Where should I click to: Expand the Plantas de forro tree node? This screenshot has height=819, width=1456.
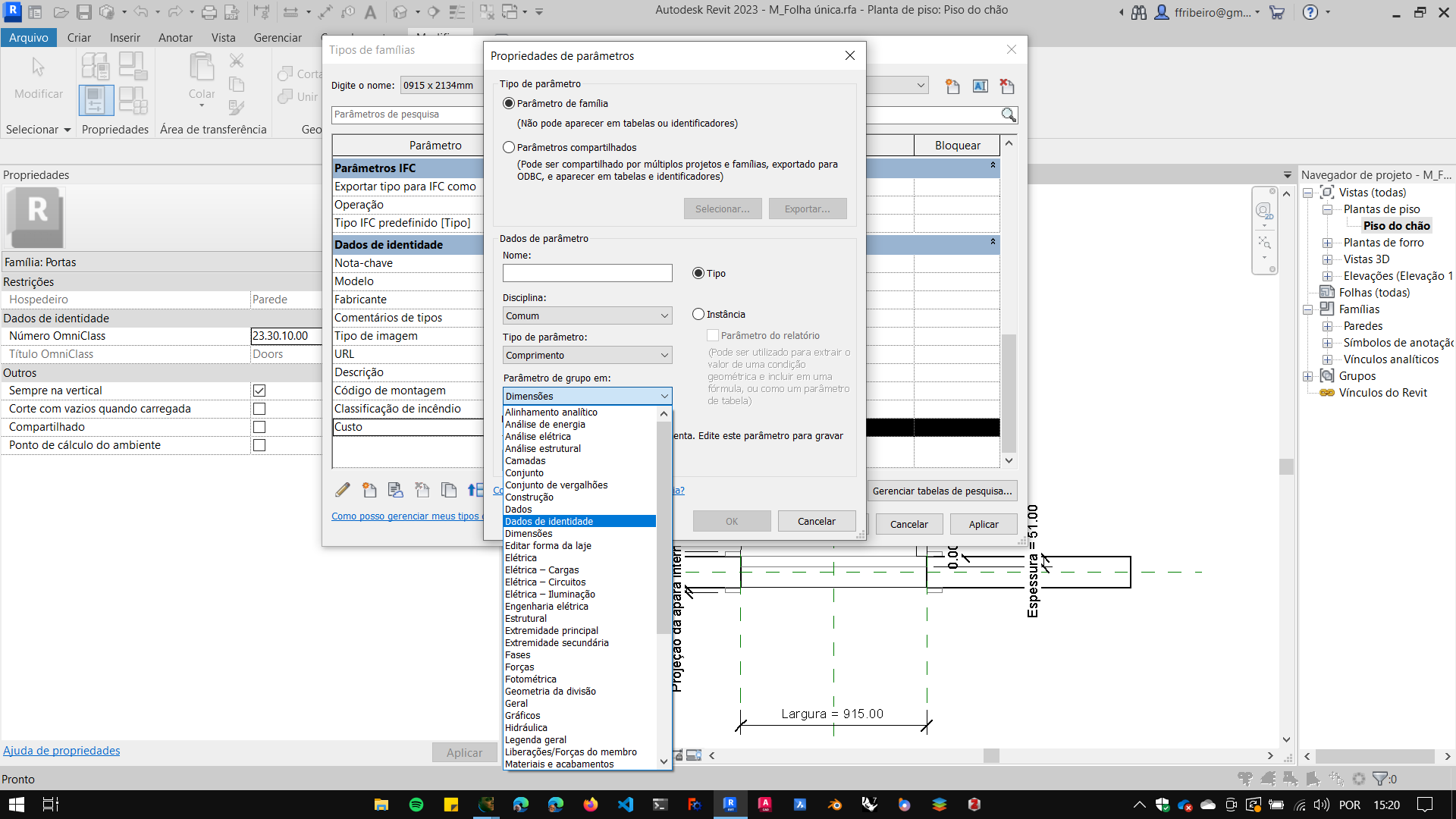click(1327, 243)
